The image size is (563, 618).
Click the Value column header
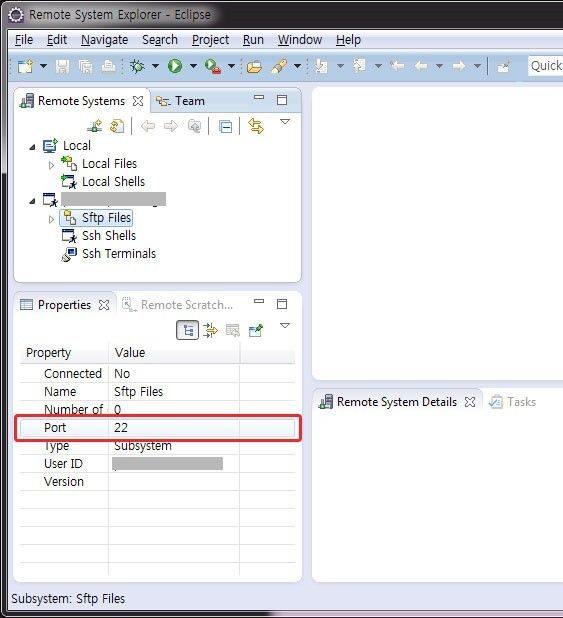pos(174,353)
